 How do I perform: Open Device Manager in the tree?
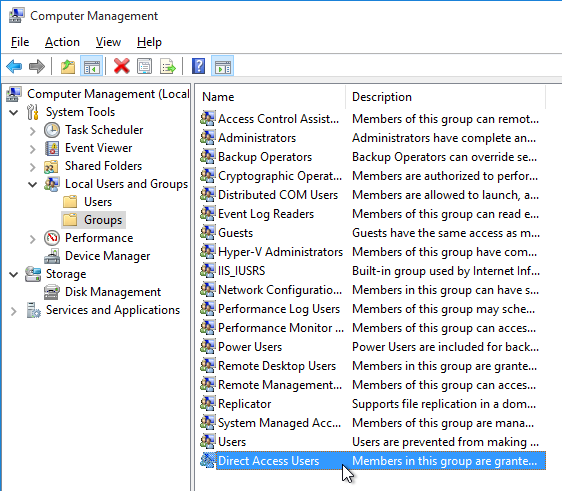[x=107, y=256]
